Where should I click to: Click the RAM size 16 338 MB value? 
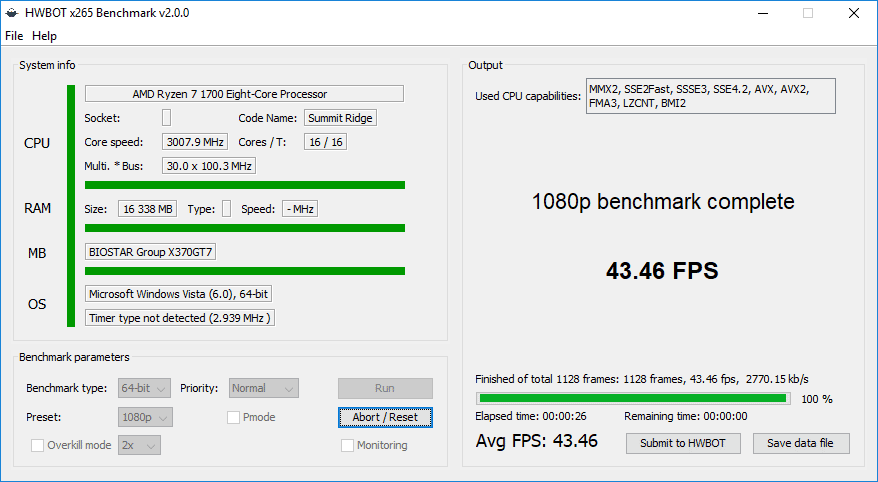click(148, 209)
